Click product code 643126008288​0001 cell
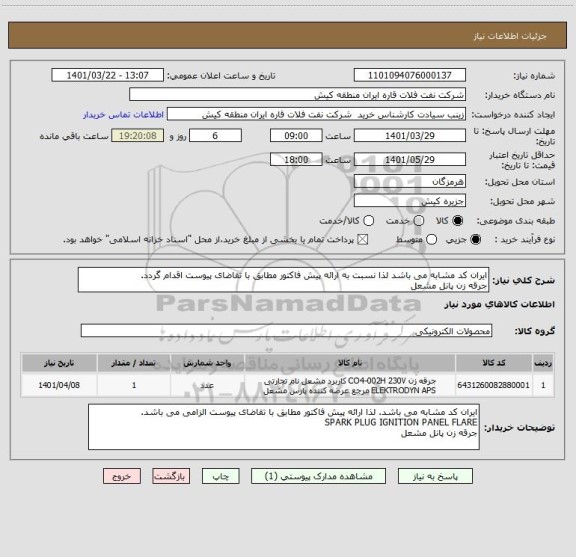 point(494,385)
